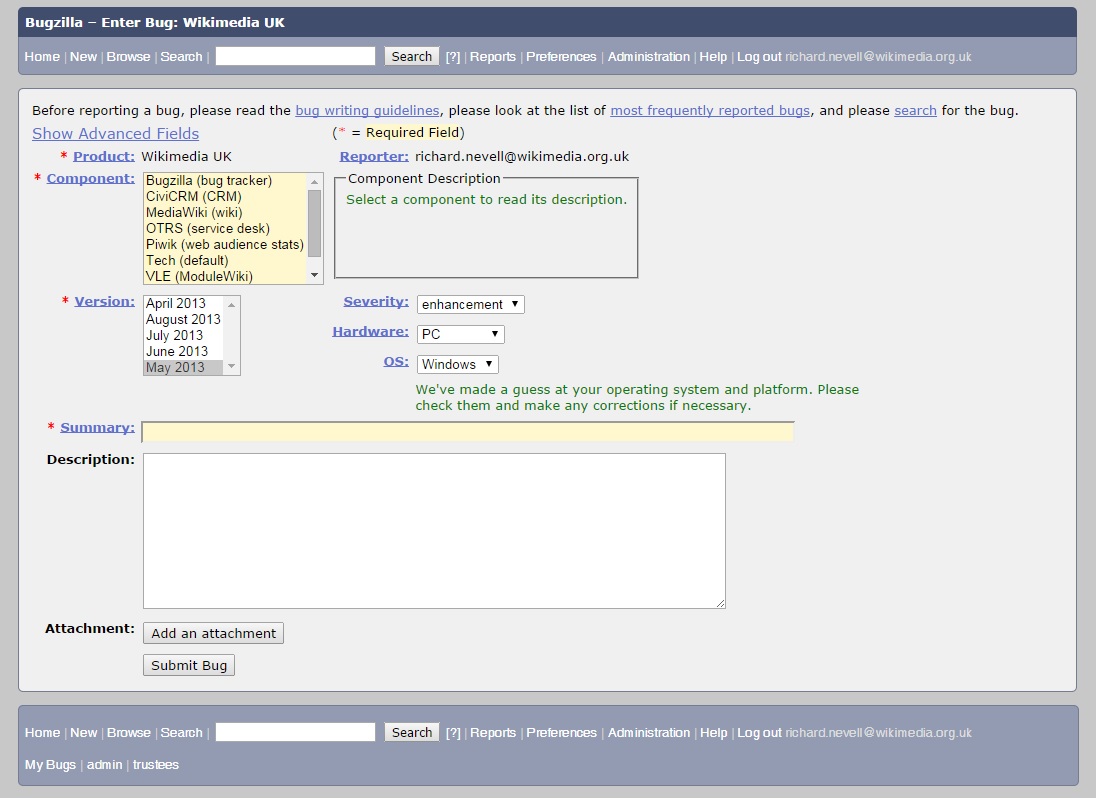The width and height of the screenshot is (1096, 798).
Task: Select OTRS (service desk) component
Action: (224, 228)
